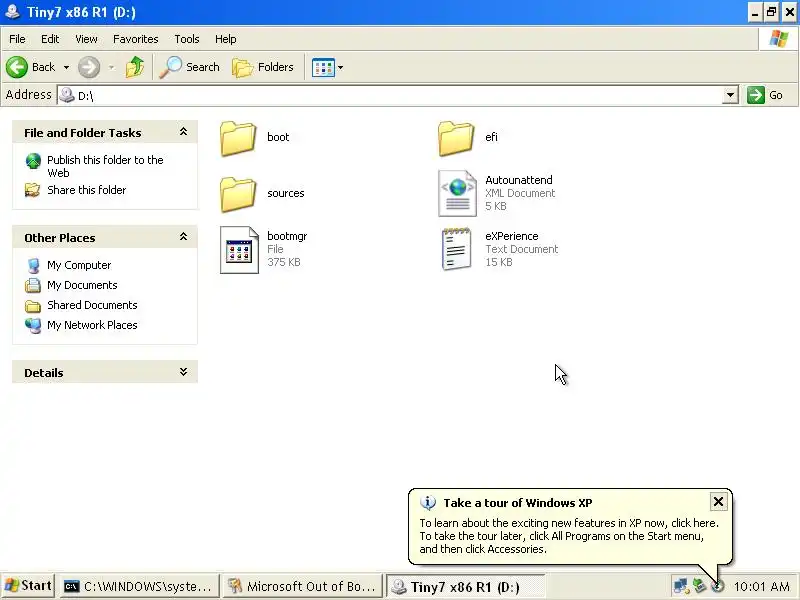800x600 pixels.
Task: Click the green Back arrow icon
Action: pos(17,67)
